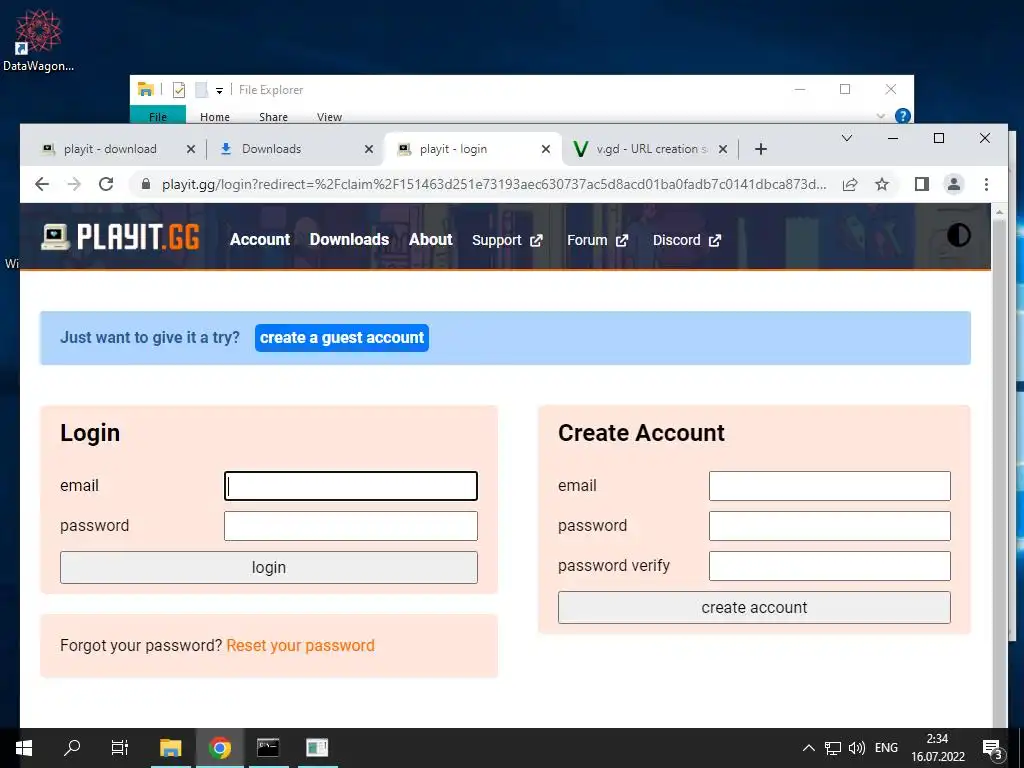
Task: Open the command prompt taskbar icon
Action: click(x=268, y=748)
